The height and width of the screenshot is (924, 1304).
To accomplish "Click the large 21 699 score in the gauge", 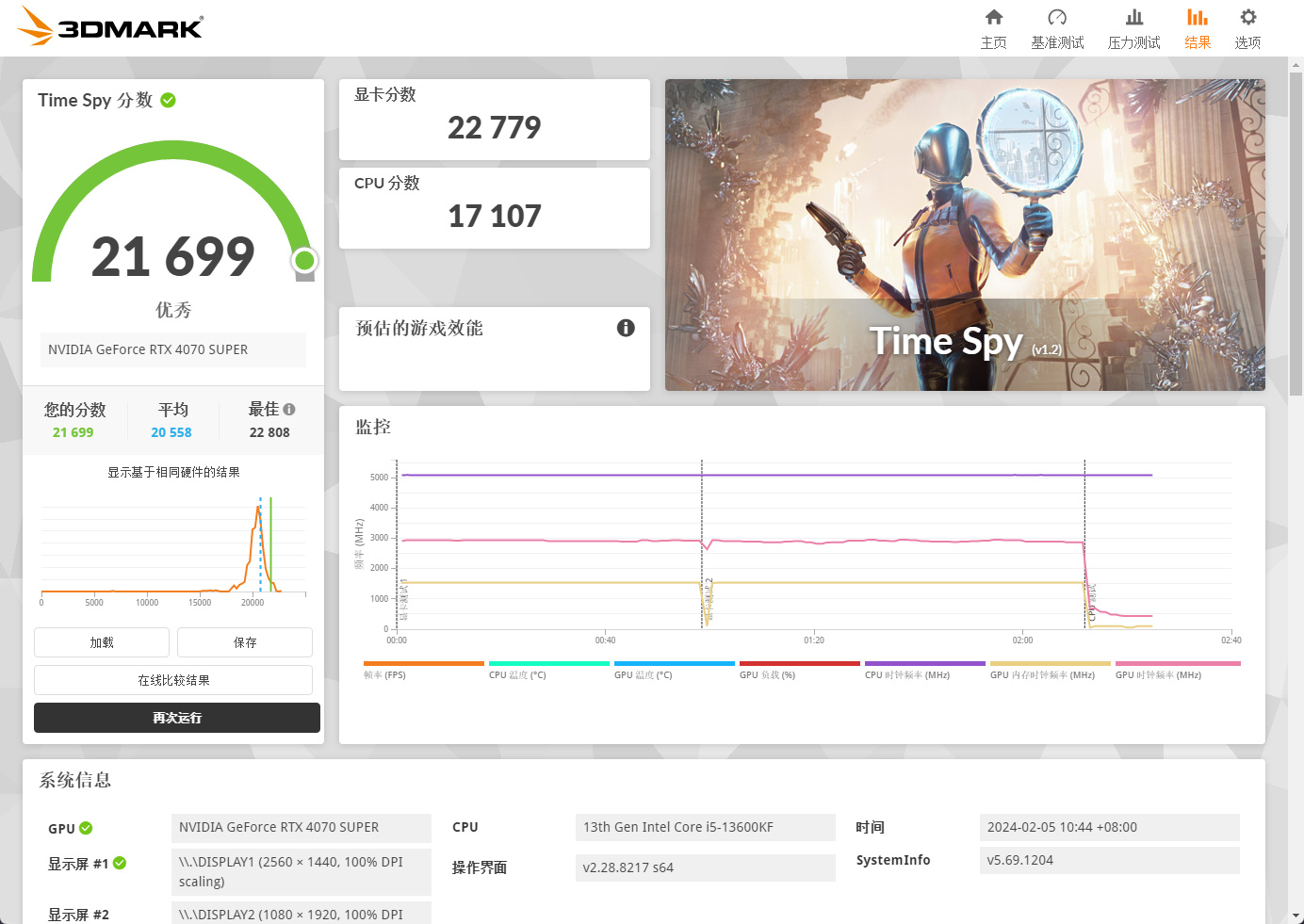I will point(173,256).
